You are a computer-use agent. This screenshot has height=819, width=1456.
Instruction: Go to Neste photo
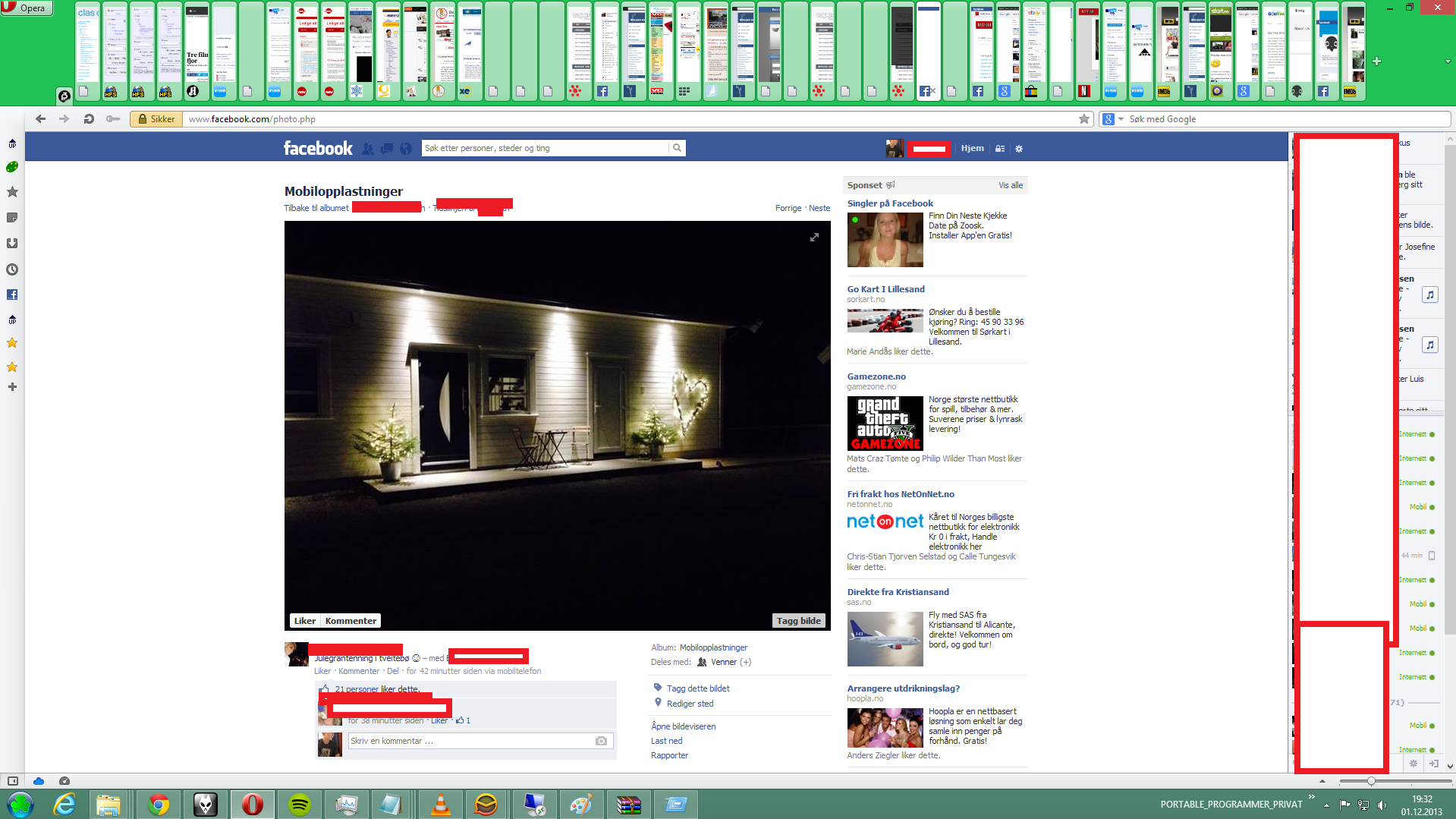(x=819, y=208)
